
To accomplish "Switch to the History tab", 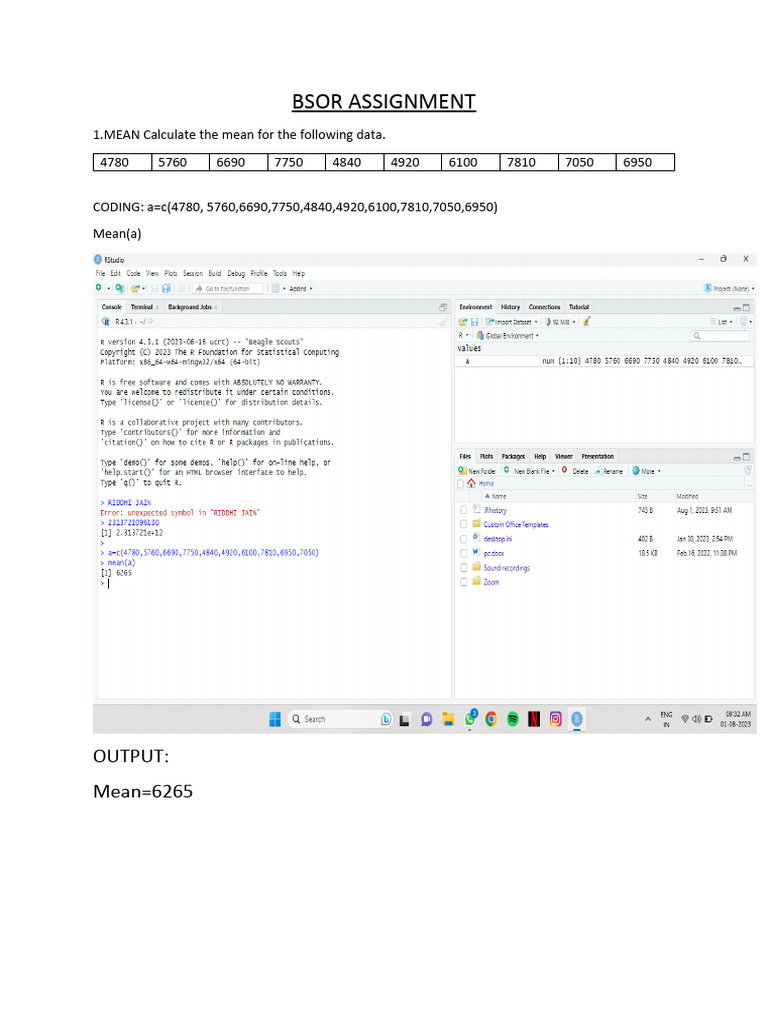I will coord(510,307).
